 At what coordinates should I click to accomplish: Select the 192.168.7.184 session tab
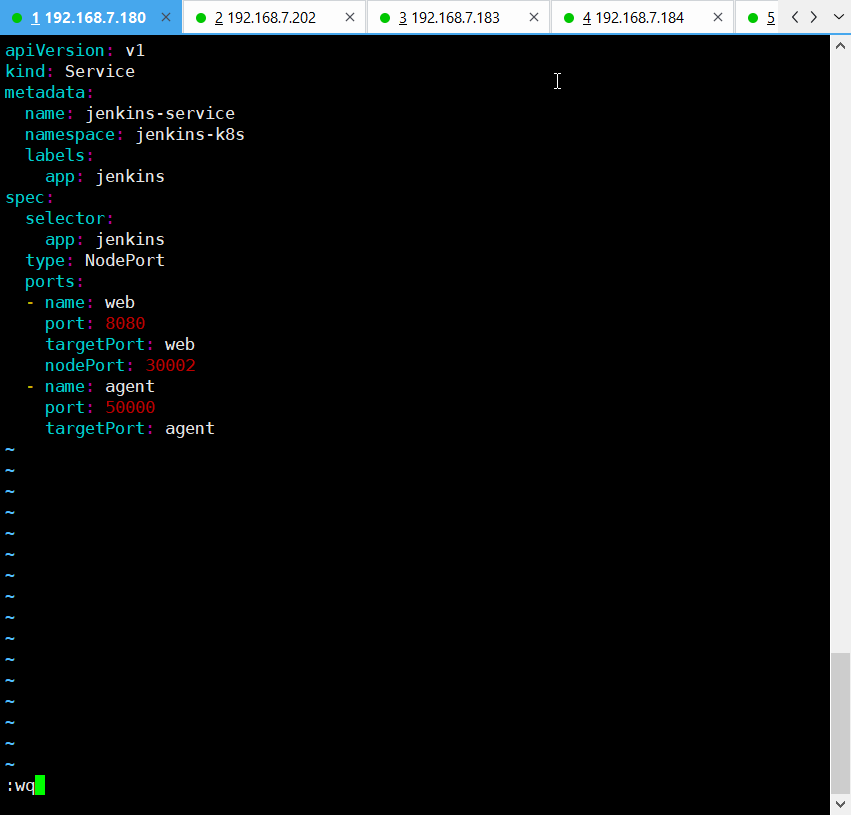click(638, 18)
